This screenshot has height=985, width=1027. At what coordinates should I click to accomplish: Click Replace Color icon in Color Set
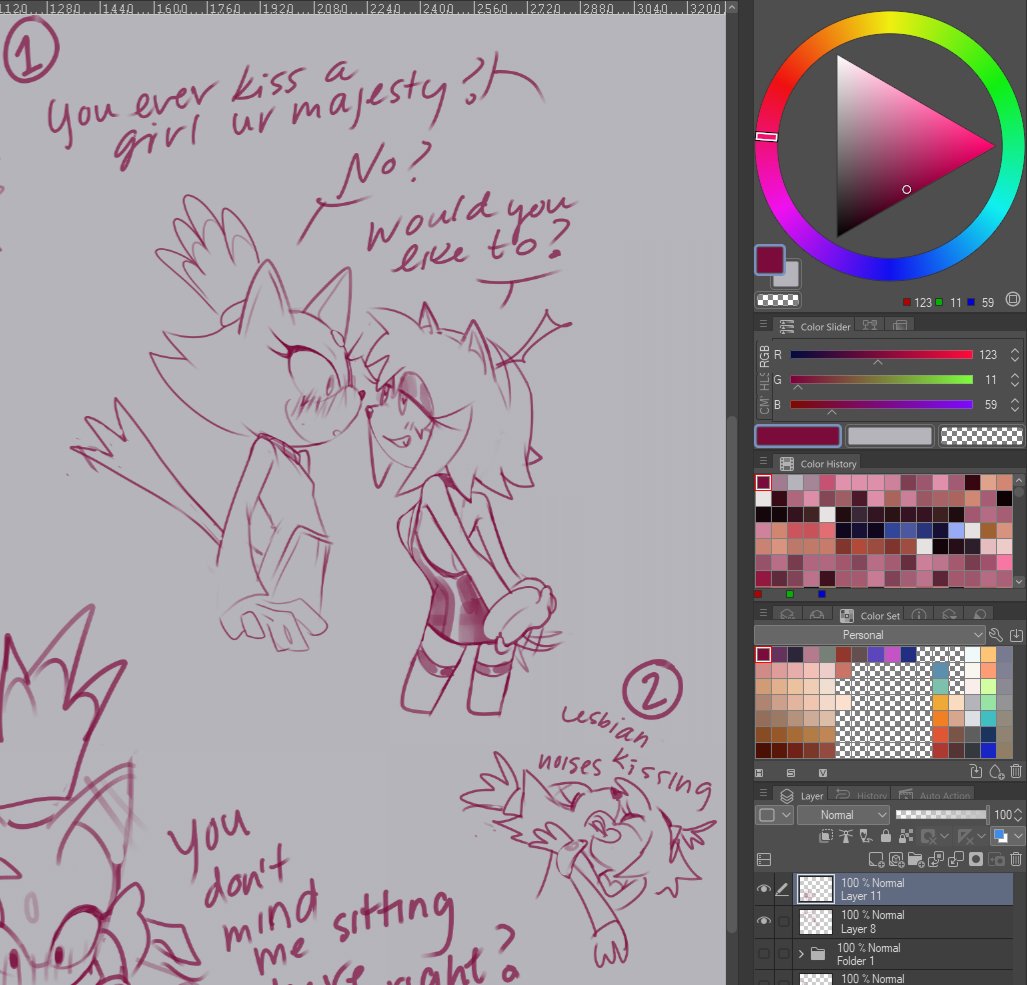click(976, 772)
